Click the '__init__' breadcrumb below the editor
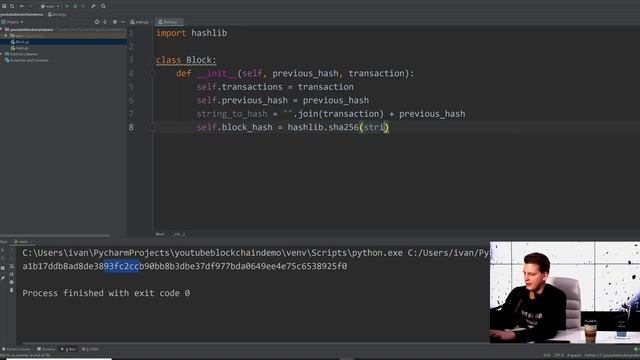The width and height of the screenshot is (640, 360). 179,234
